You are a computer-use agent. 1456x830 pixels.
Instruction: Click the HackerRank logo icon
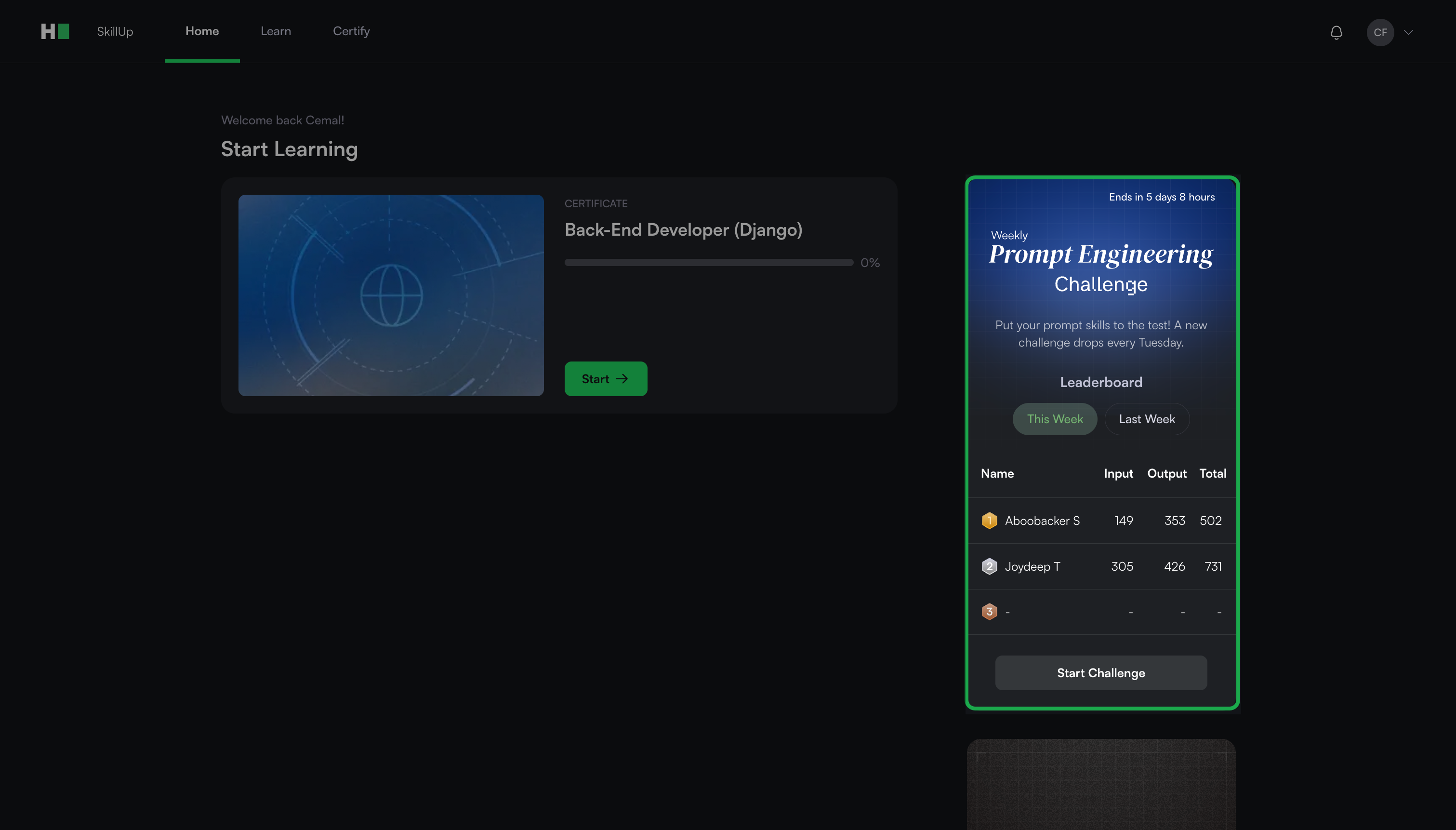click(x=55, y=31)
